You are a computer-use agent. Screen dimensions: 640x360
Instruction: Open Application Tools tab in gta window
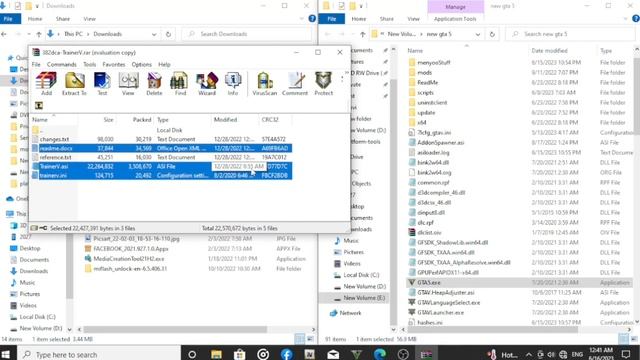[455, 19]
